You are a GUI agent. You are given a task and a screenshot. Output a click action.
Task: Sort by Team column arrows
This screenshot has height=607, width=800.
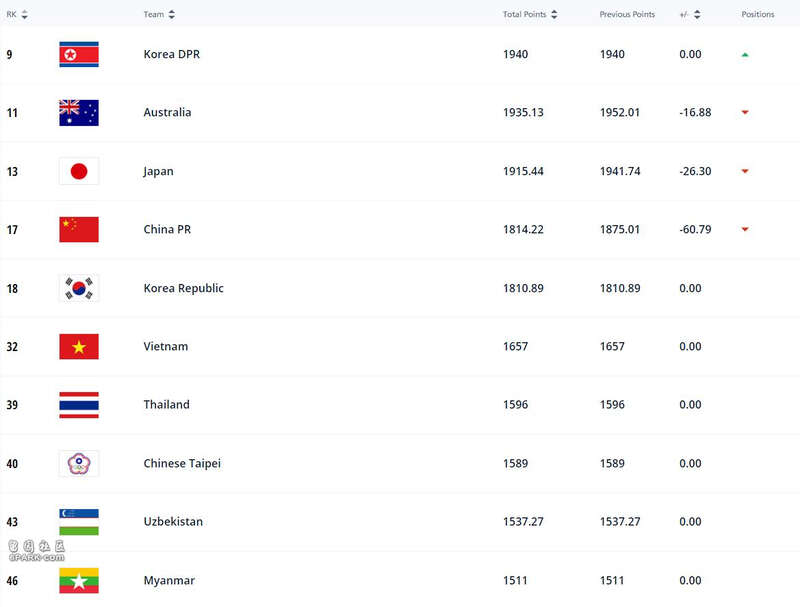coord(171,14)
